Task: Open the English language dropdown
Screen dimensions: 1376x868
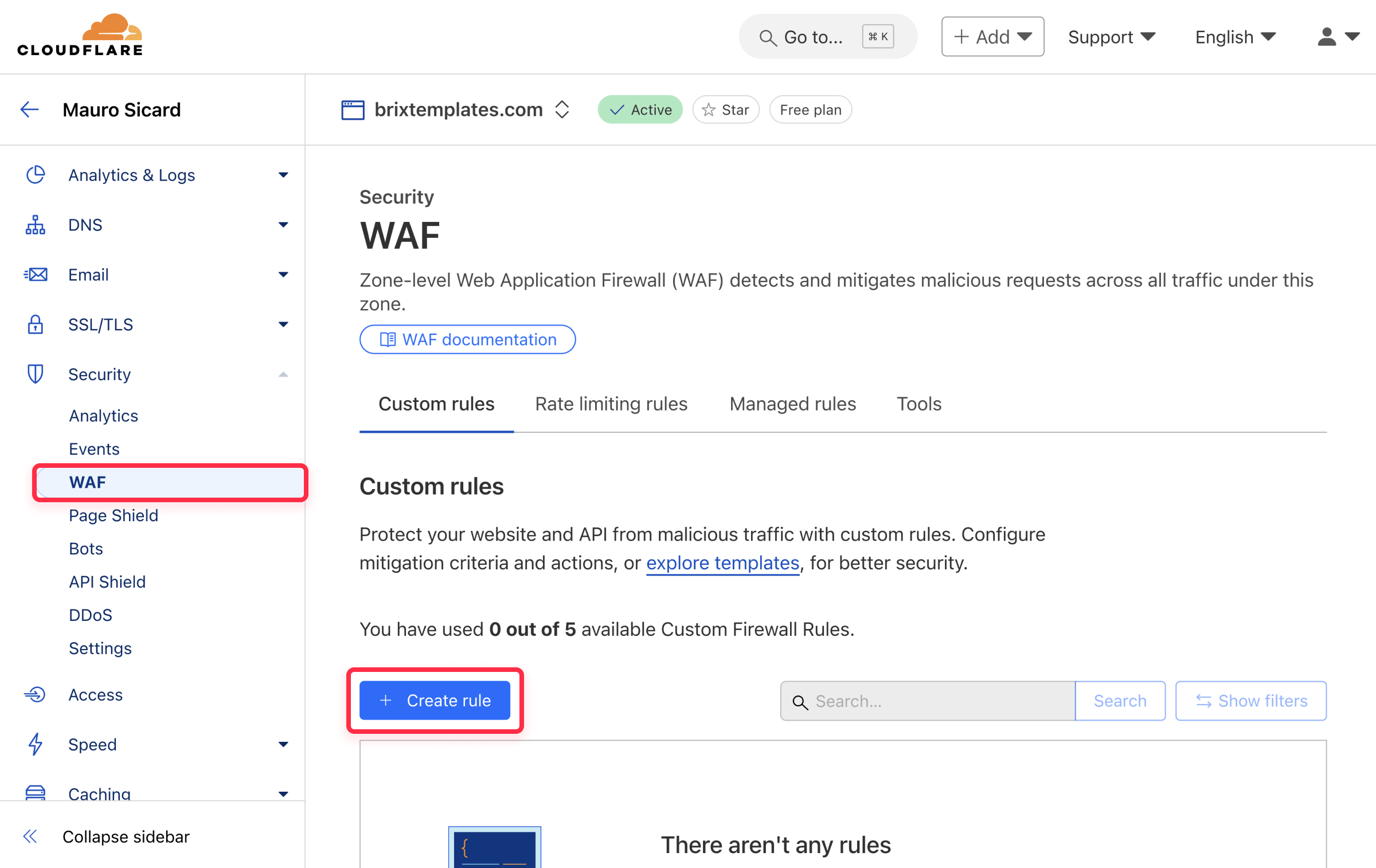Action: pyautogui.click(x=1236, y=37)
